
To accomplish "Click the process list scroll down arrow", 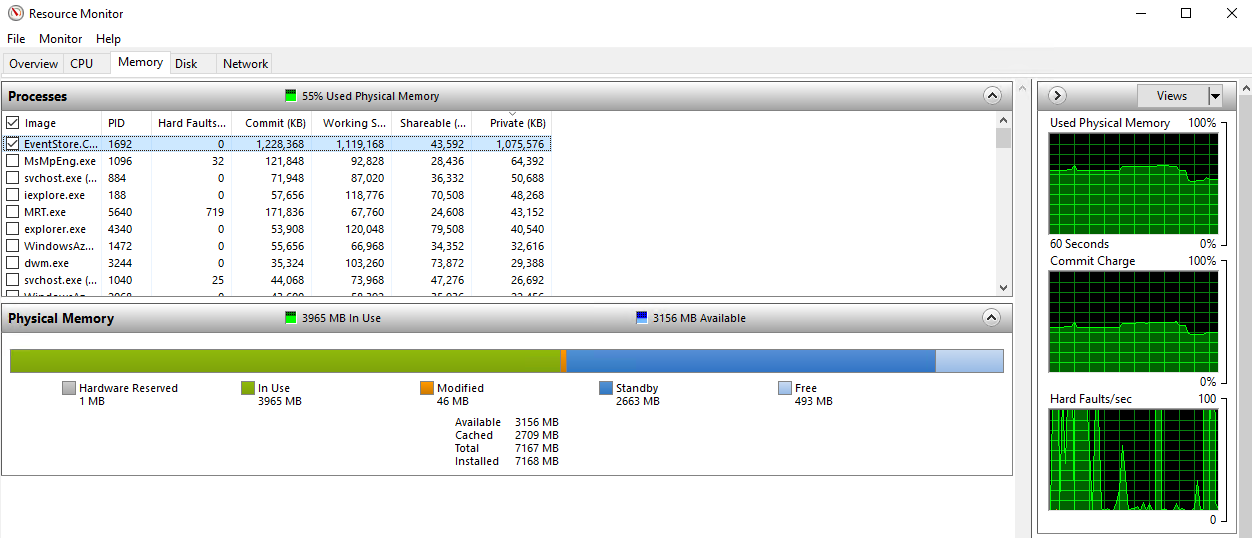I will coord(1004,288).
